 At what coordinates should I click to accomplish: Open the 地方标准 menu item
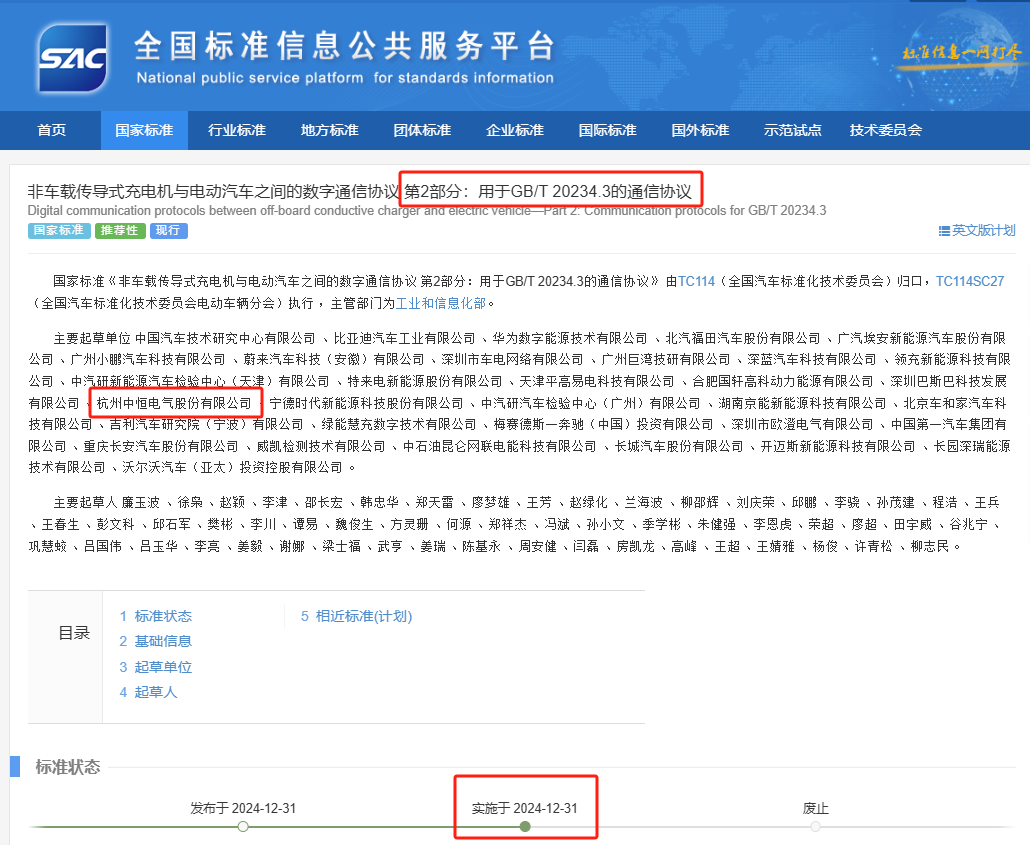tap(329, 130)
